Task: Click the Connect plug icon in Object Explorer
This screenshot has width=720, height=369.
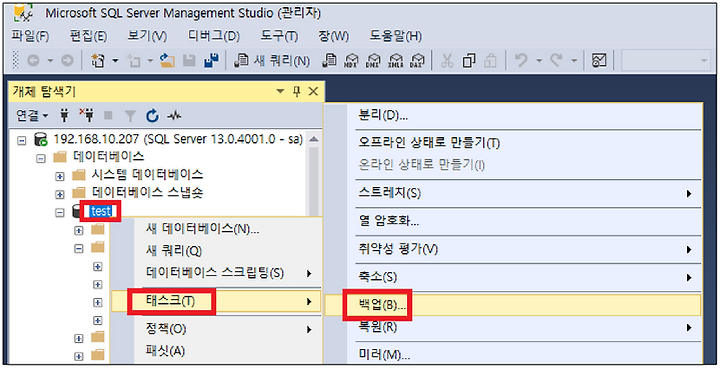Action: [x=64, y=116]
